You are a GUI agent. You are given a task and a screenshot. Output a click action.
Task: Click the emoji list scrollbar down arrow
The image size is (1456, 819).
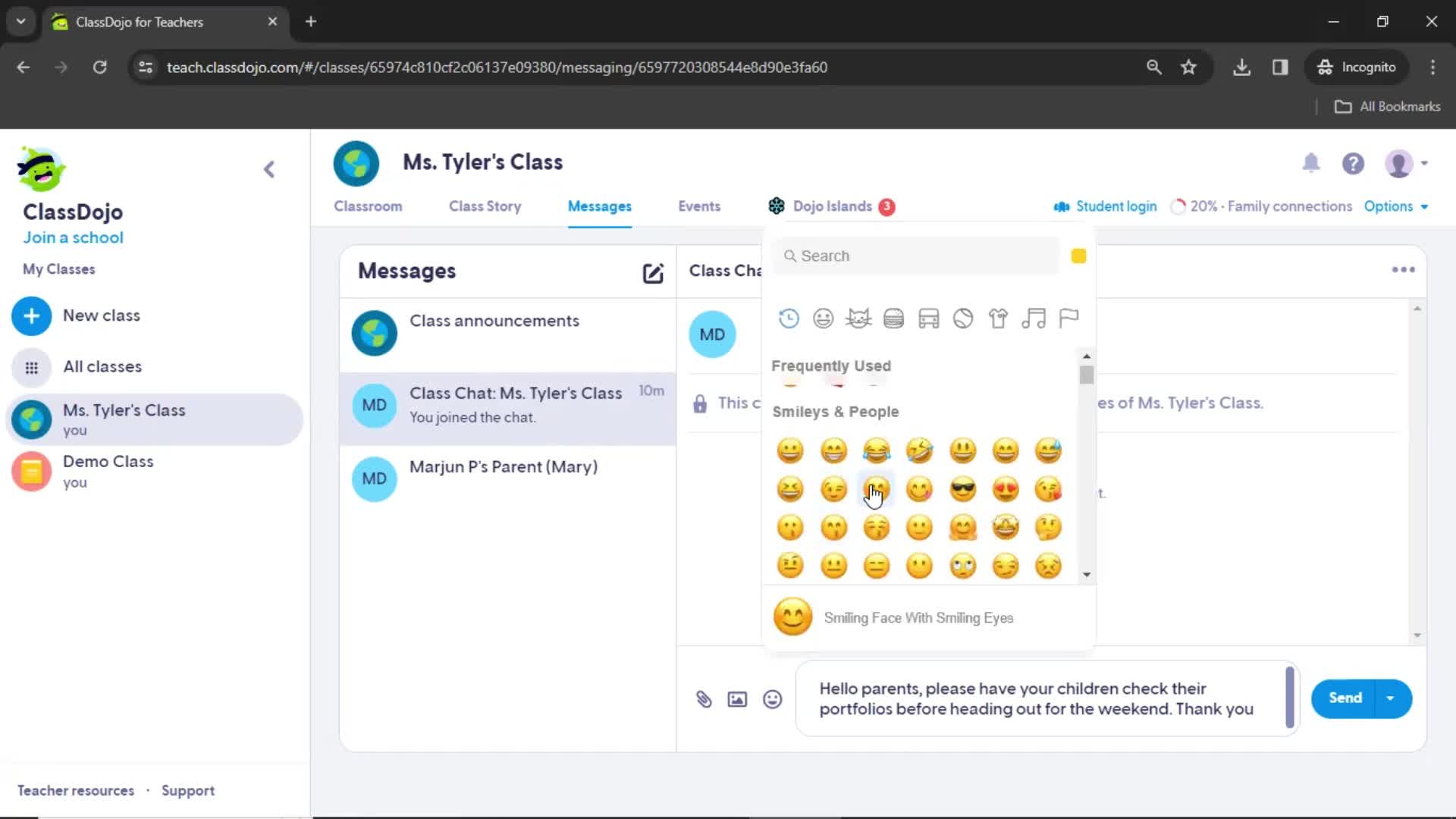point(1087,575)
